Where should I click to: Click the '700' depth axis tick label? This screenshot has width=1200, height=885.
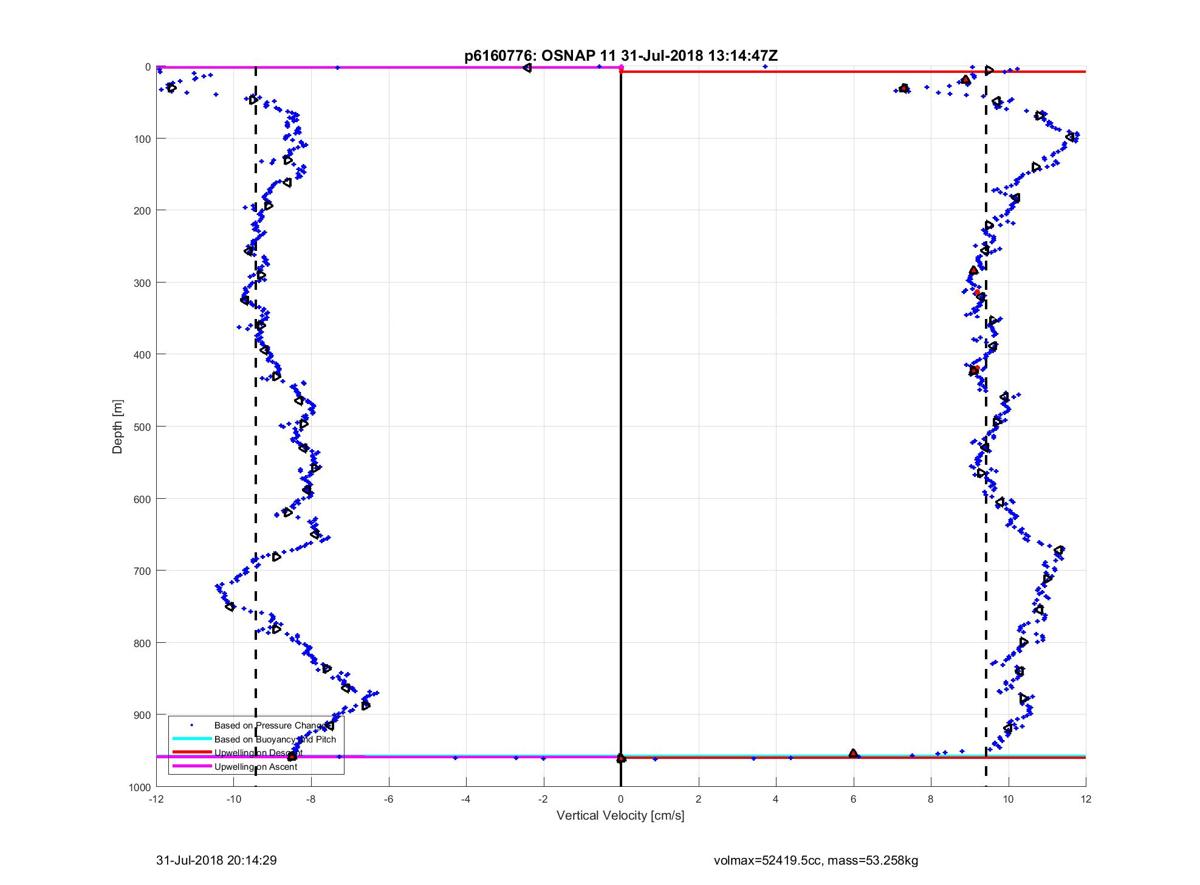[141, 571]
